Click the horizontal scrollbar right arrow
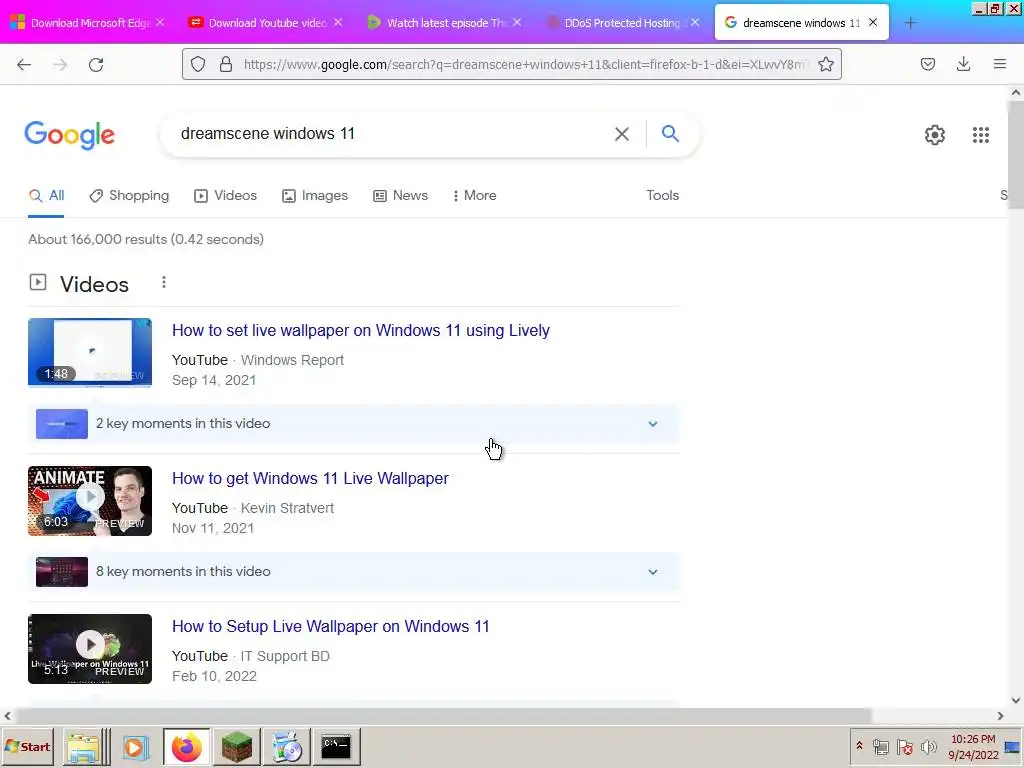 1000,716
